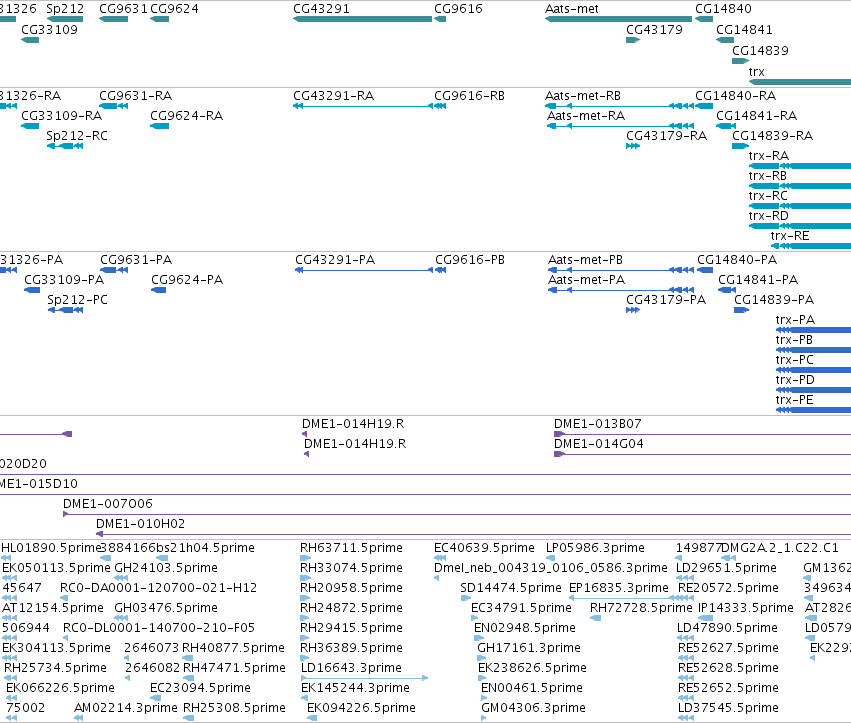Select the CG43291-PA protein label
Screen dimensions: 851x723
335,260
